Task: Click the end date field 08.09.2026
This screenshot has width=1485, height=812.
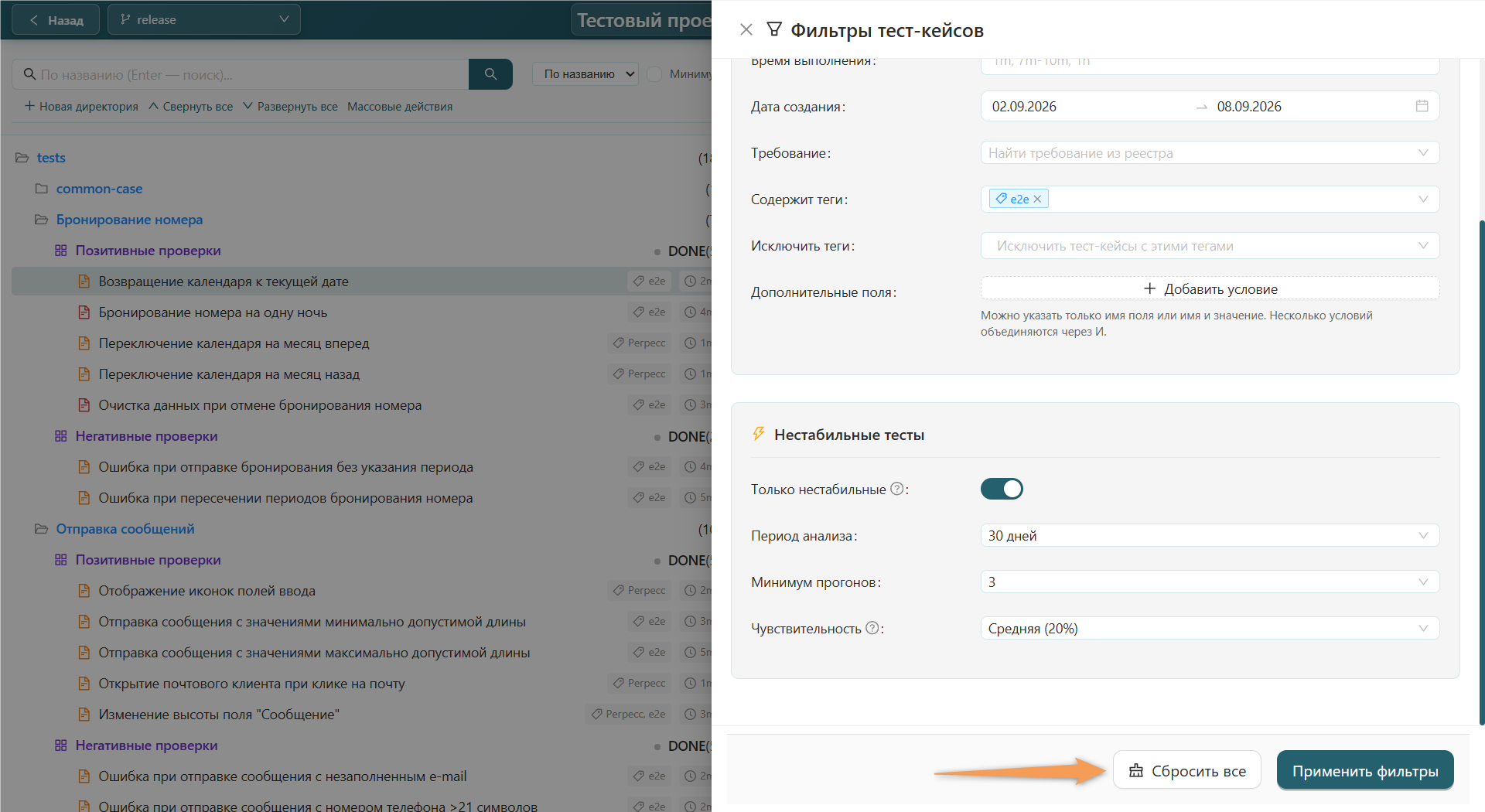Action: [1249, 107]
